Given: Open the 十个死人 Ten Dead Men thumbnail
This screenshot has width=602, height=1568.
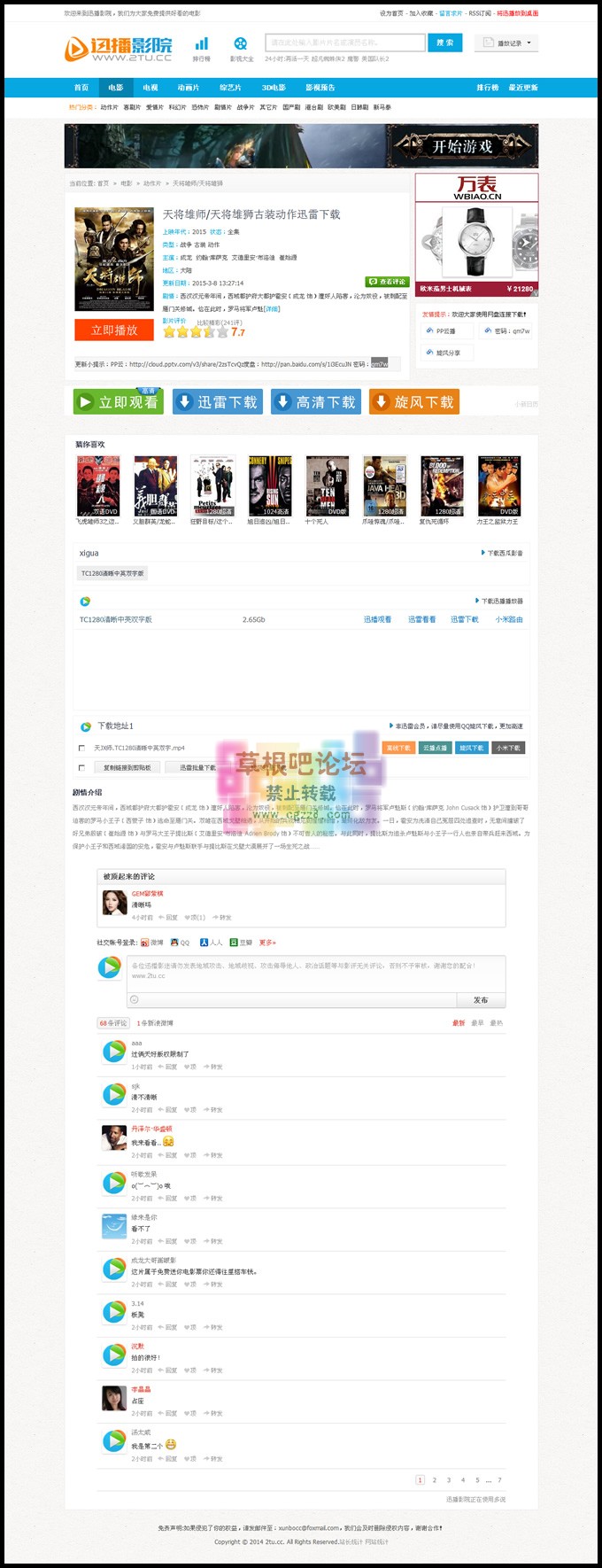Looking at the screenshot, I should (328, 486).
